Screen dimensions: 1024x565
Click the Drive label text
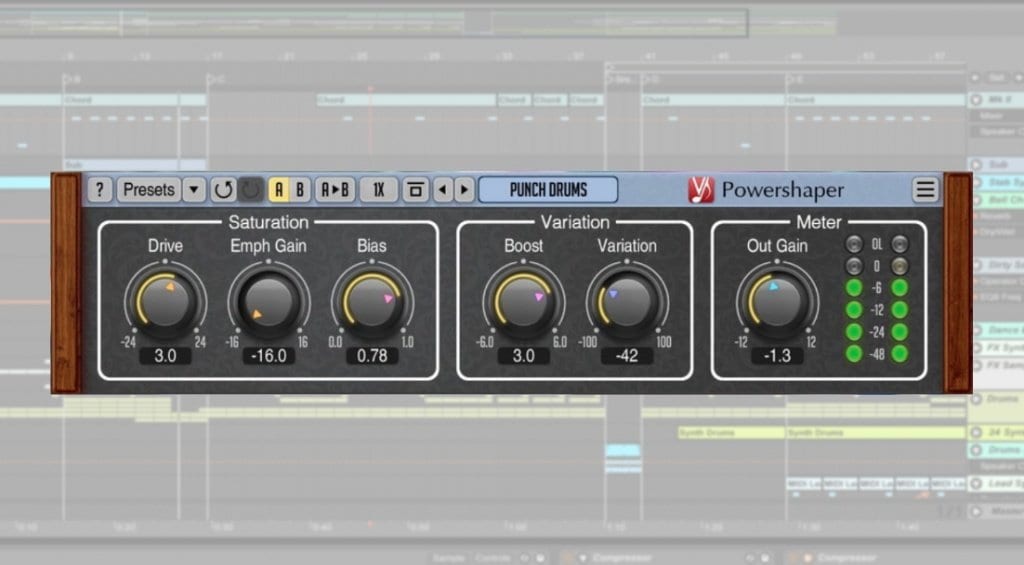(x=165, y=246)
